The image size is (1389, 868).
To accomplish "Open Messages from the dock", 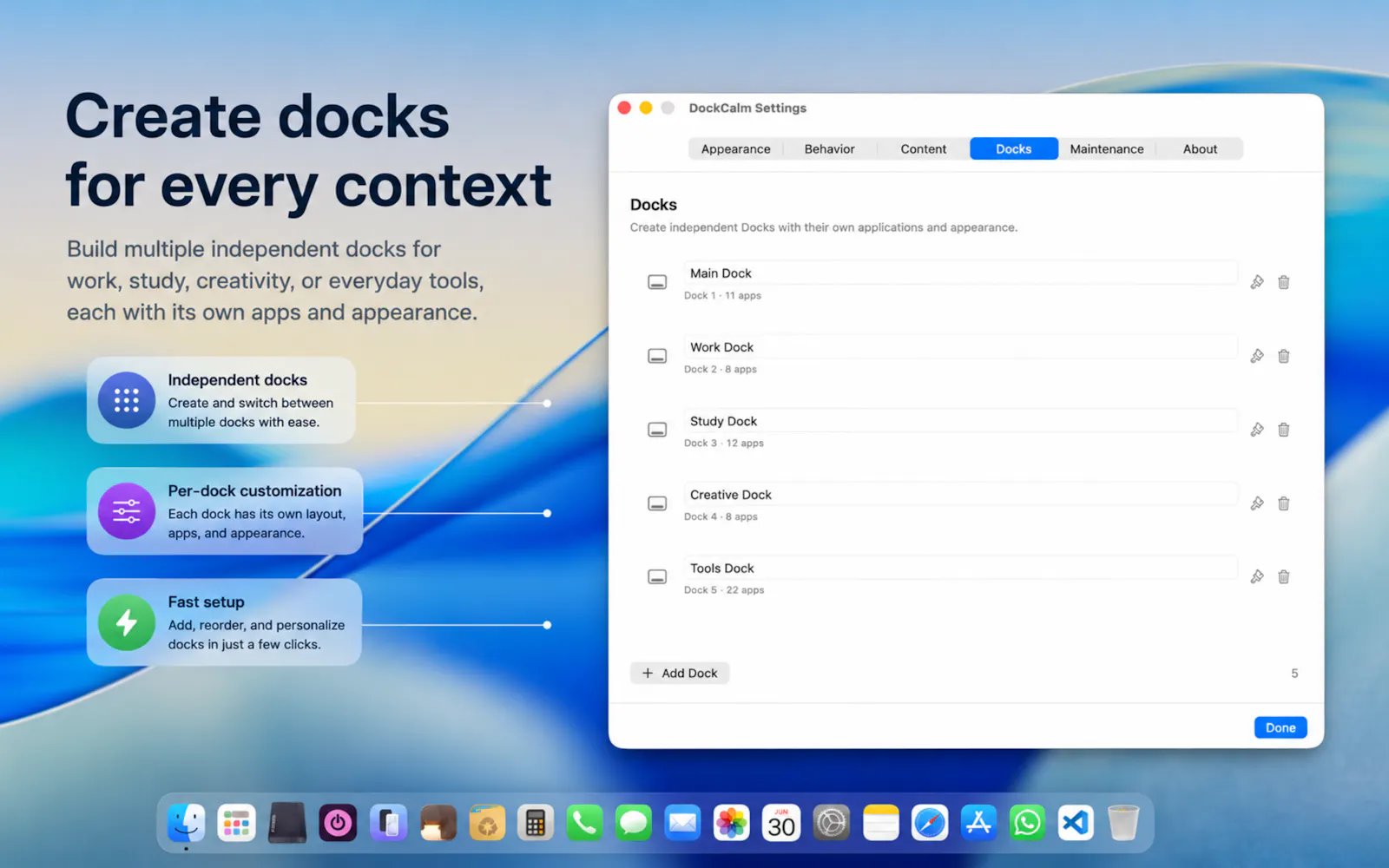I will click(x=634, y=822).
